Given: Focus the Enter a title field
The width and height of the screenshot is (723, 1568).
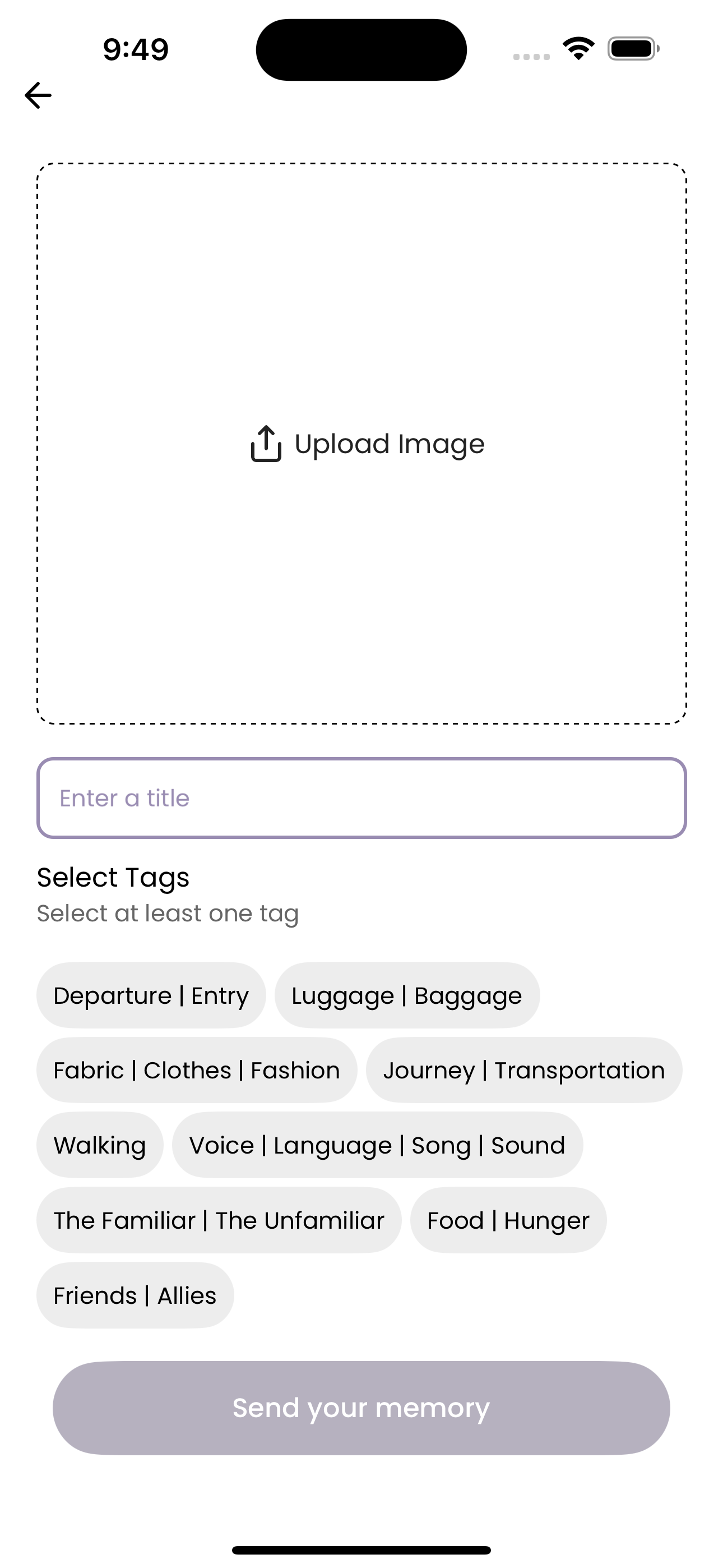Looking at the screenshot, I should (361, 798).
